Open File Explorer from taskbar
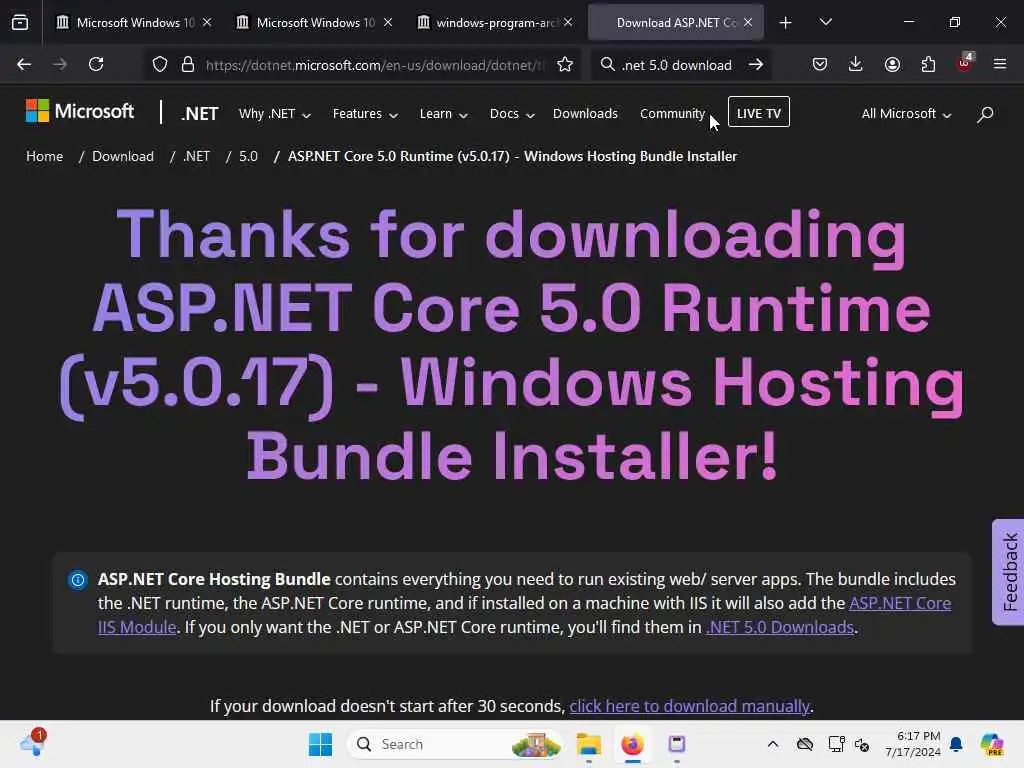1024x768 pixels. click(x=588, y=744)
